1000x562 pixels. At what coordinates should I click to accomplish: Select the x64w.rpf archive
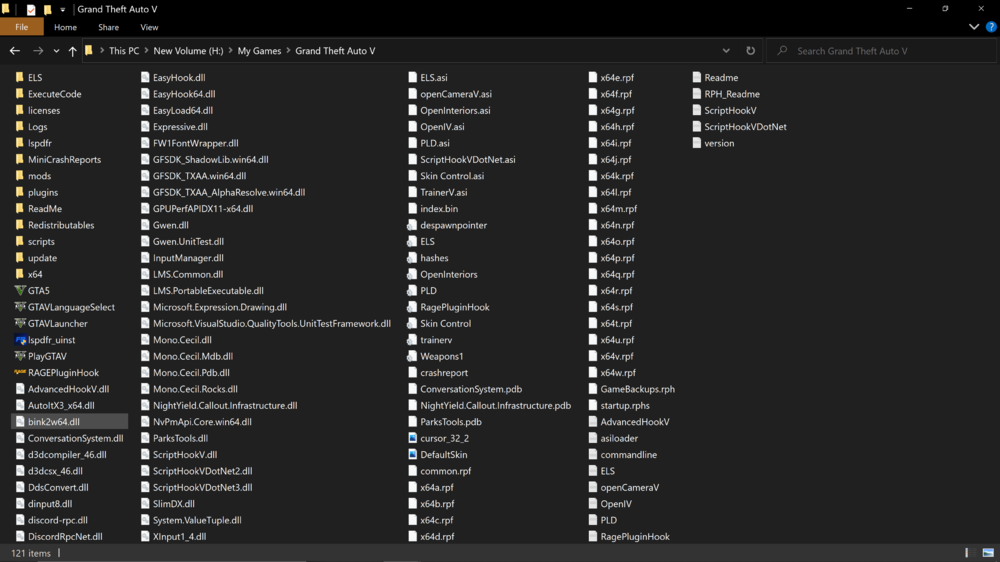pos(612,373)
